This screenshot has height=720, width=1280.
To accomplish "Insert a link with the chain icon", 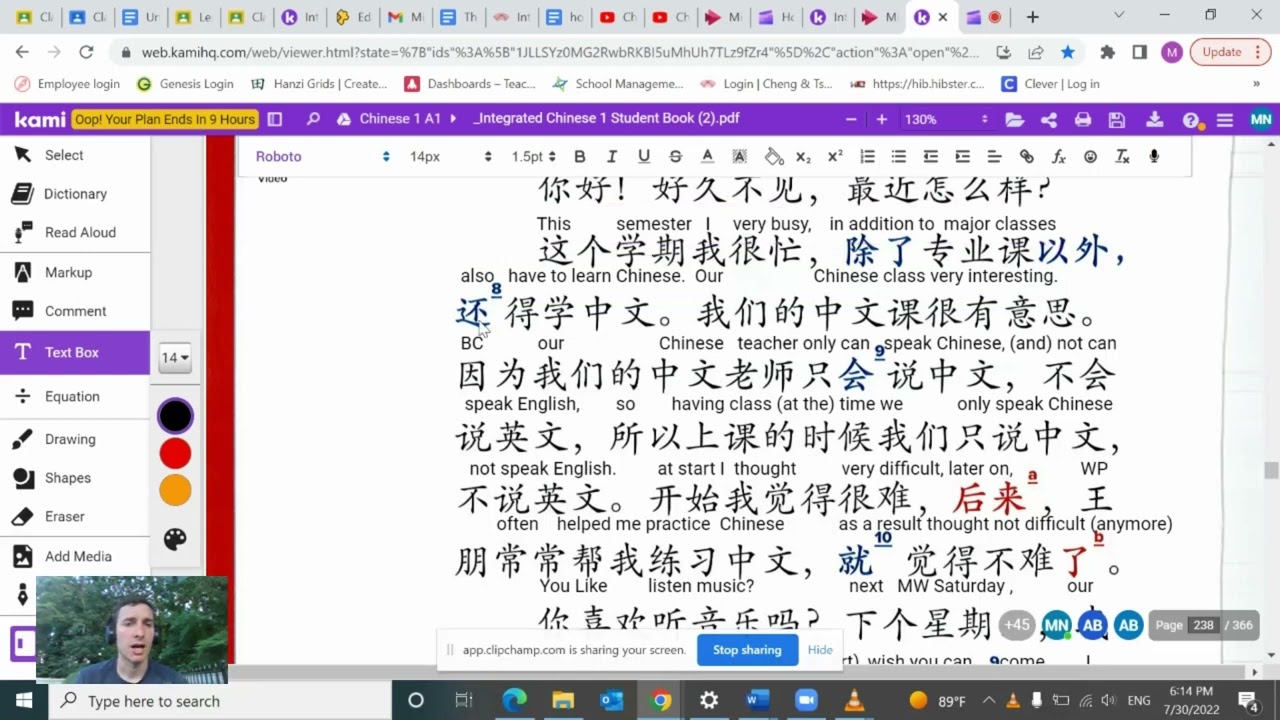I will point(1026,157).
